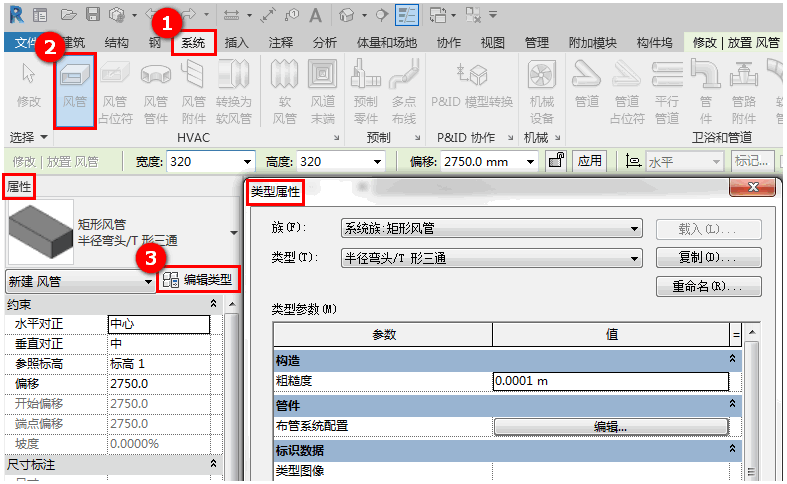Screen dimensions: 787x484
Task: Expand the 族 family dropdown
Action: tap(635, 228)
